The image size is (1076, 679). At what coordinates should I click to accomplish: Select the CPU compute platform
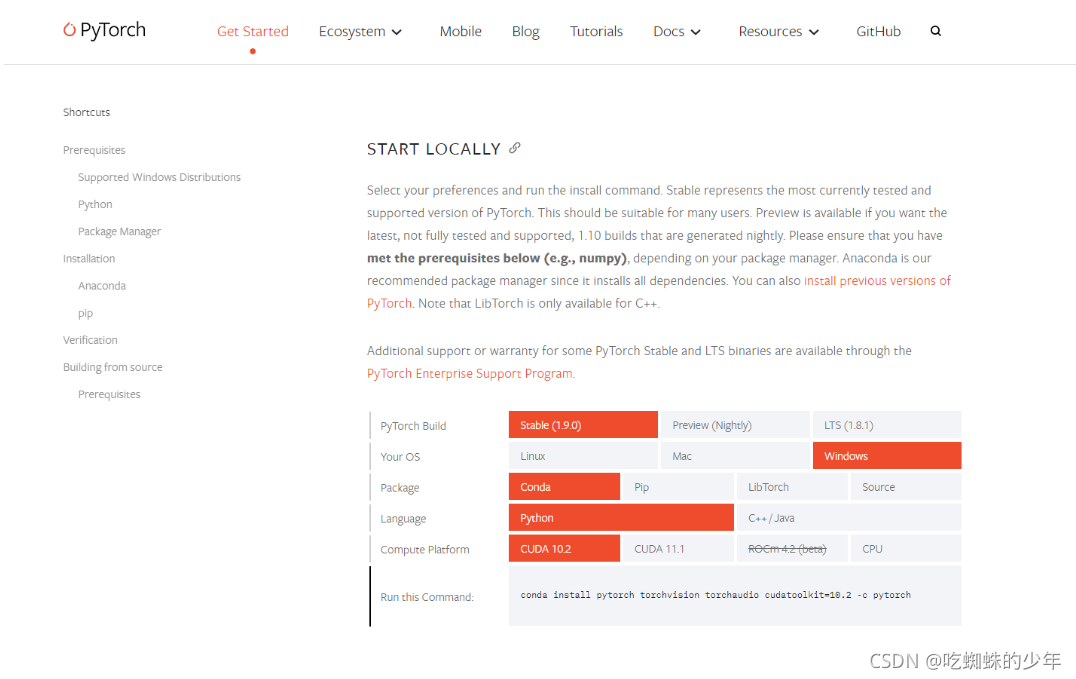(x=906, y=549)
